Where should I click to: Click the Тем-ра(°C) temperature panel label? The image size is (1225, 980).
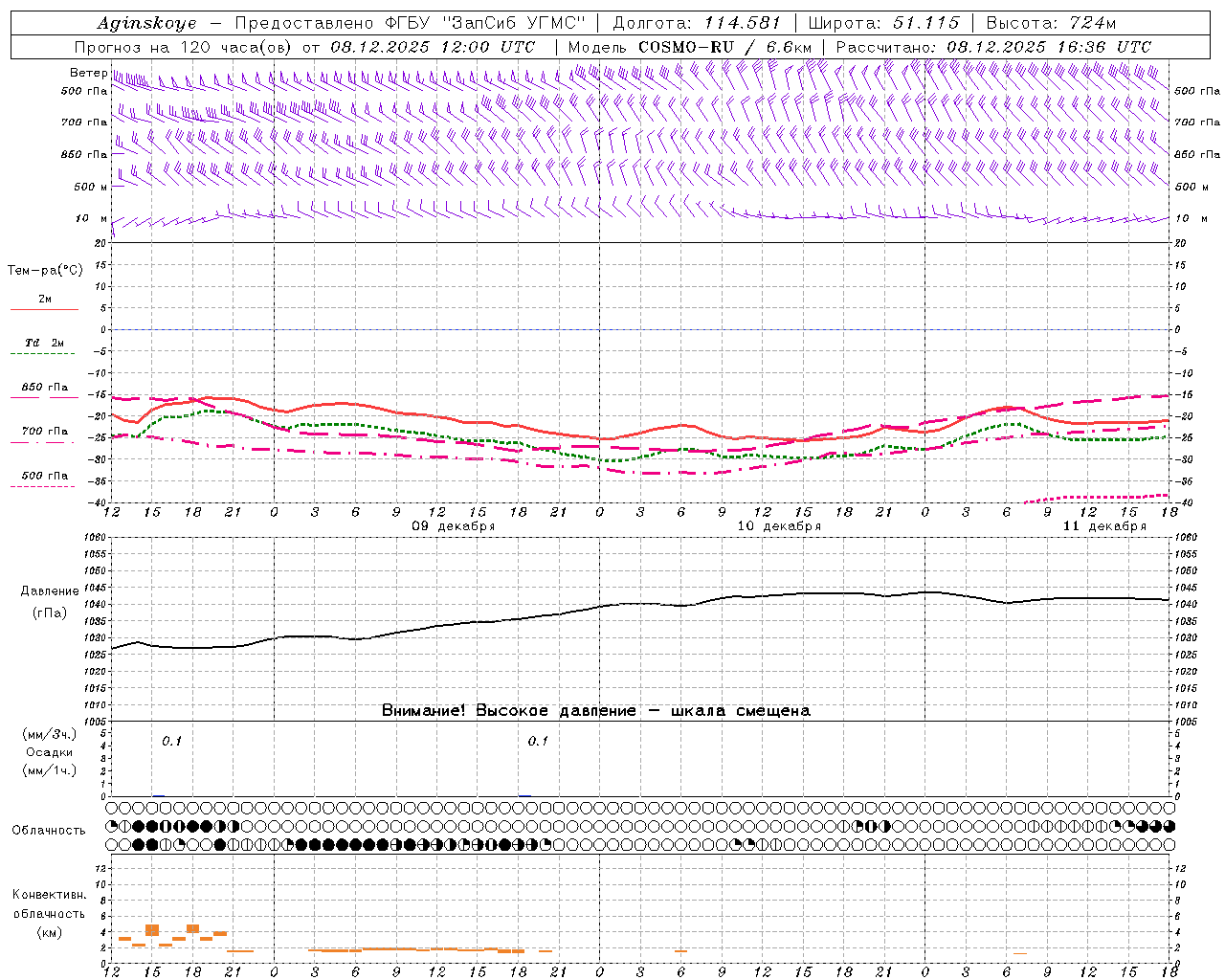45,271
